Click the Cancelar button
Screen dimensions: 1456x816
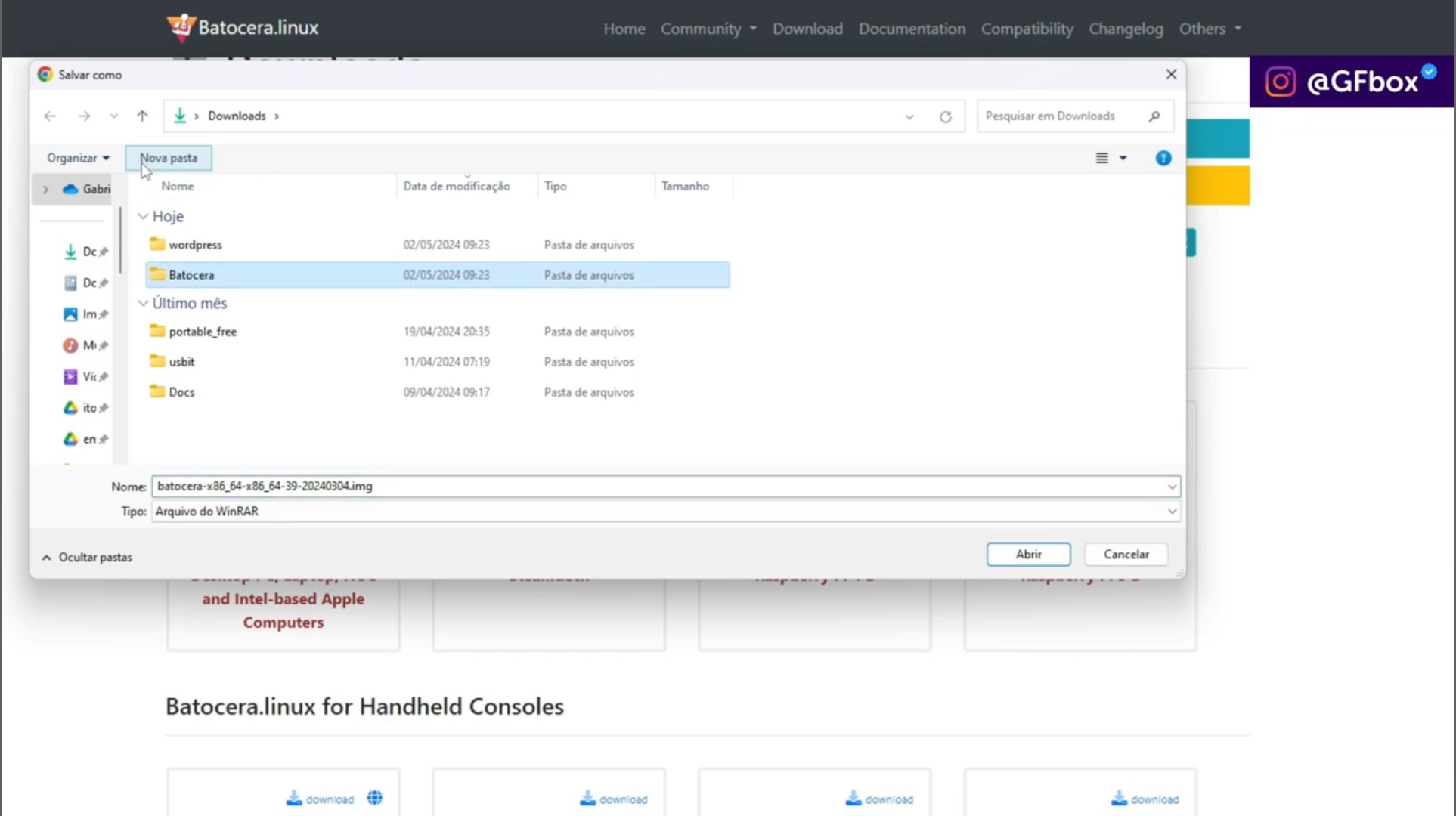(x=1126, y=554)
